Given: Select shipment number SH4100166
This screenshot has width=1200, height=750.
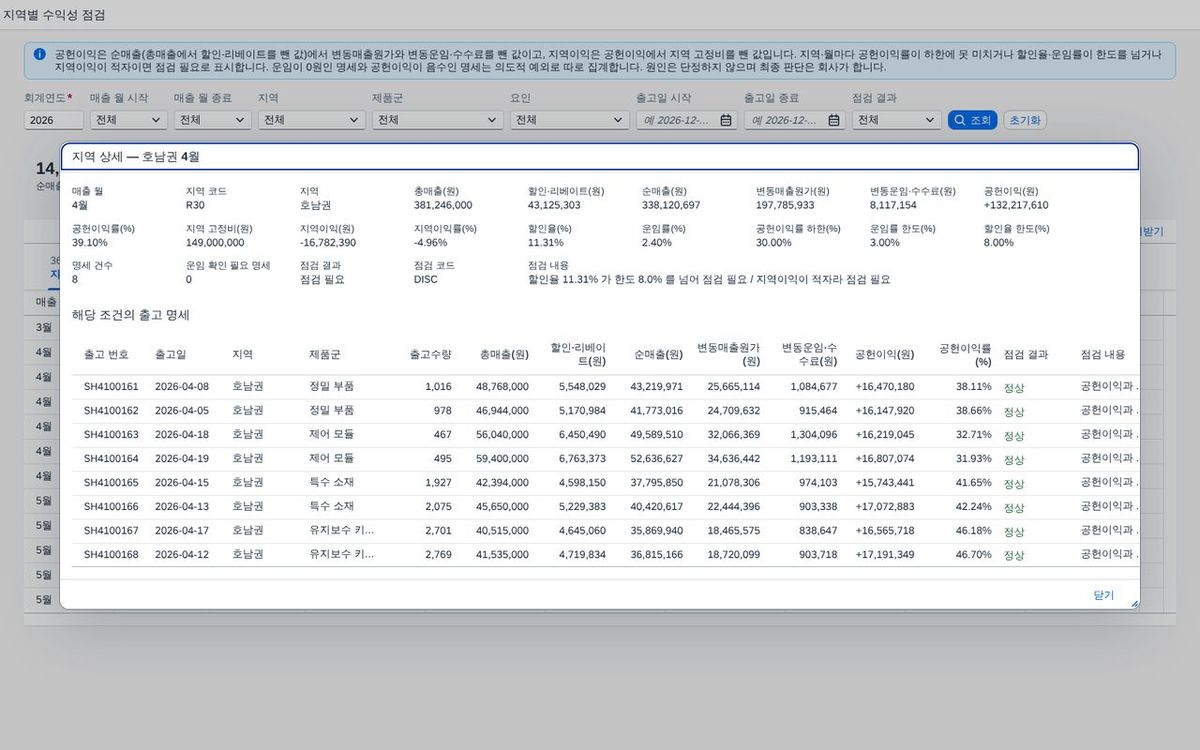Looking at the screenshot, I should [x=111, y=506].
